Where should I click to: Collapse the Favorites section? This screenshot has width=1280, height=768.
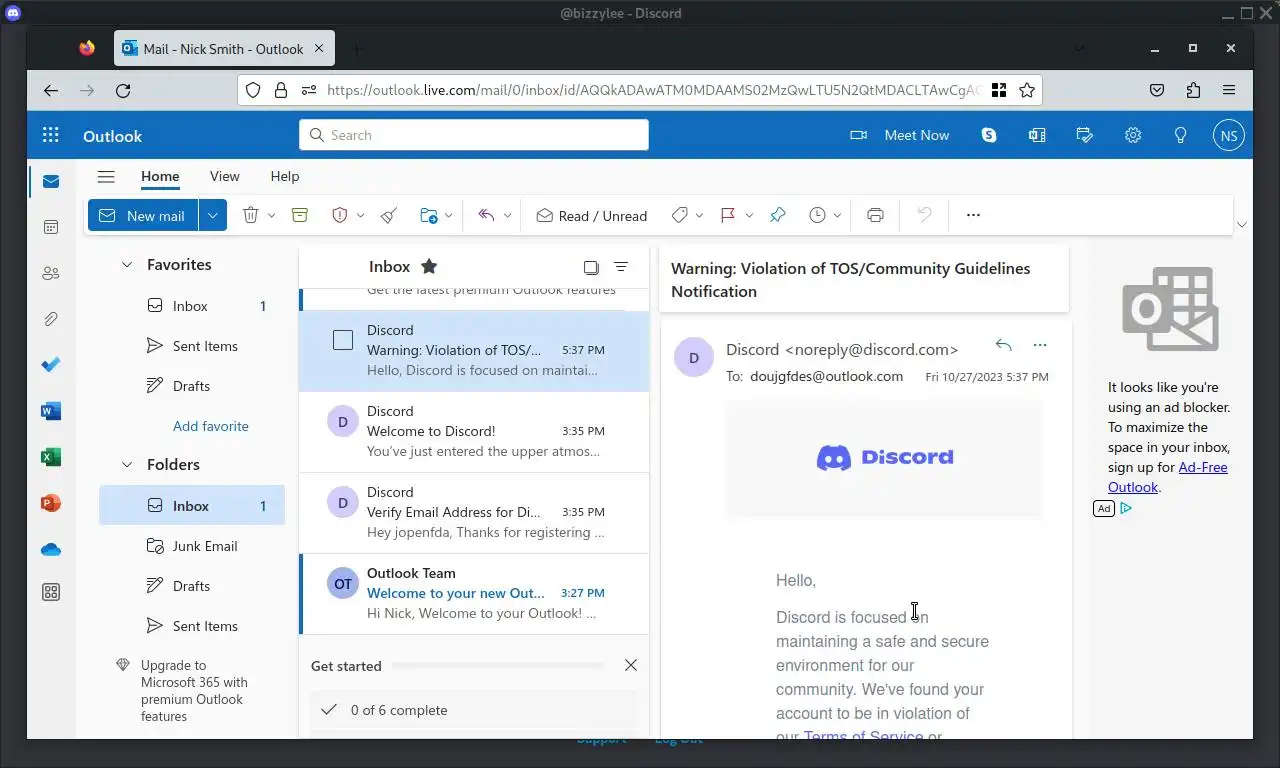pos(127,264)
